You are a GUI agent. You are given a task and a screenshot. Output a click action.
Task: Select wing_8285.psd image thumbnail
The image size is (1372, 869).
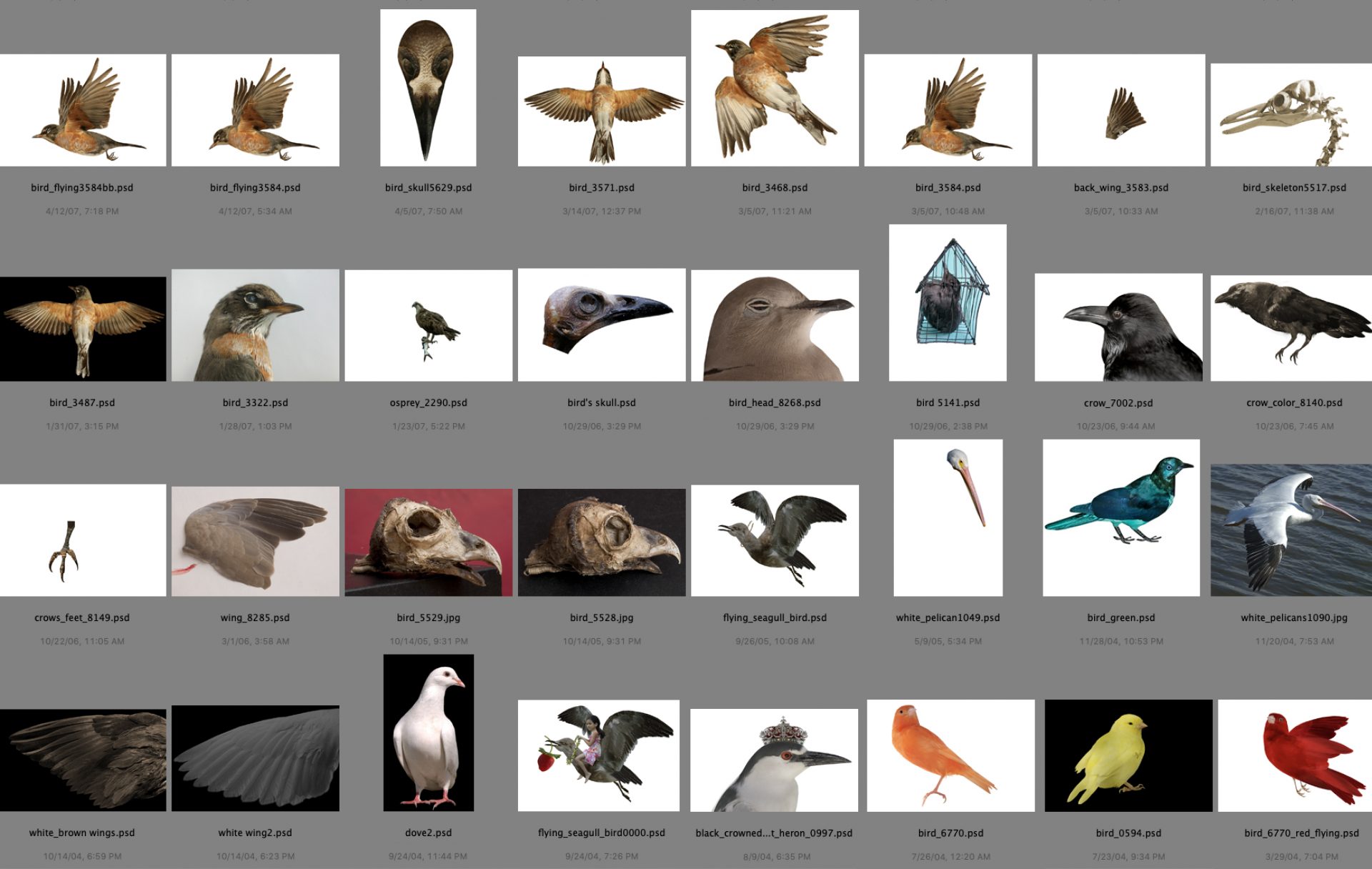(x=255, y=541)
